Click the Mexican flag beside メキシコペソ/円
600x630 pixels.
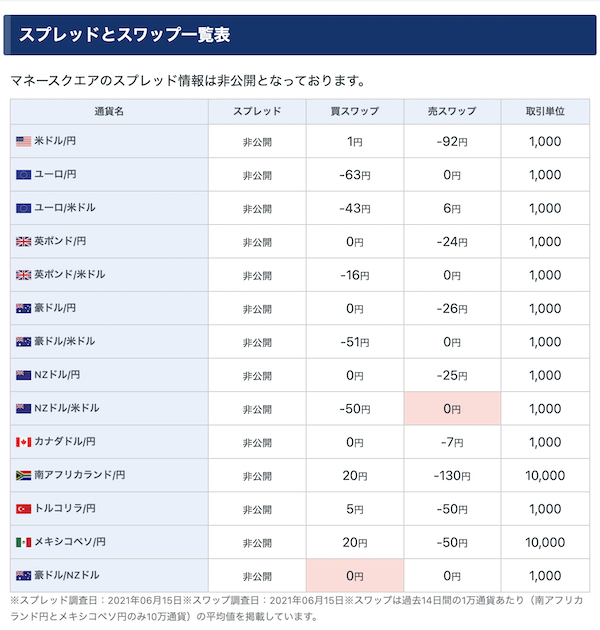23,542
